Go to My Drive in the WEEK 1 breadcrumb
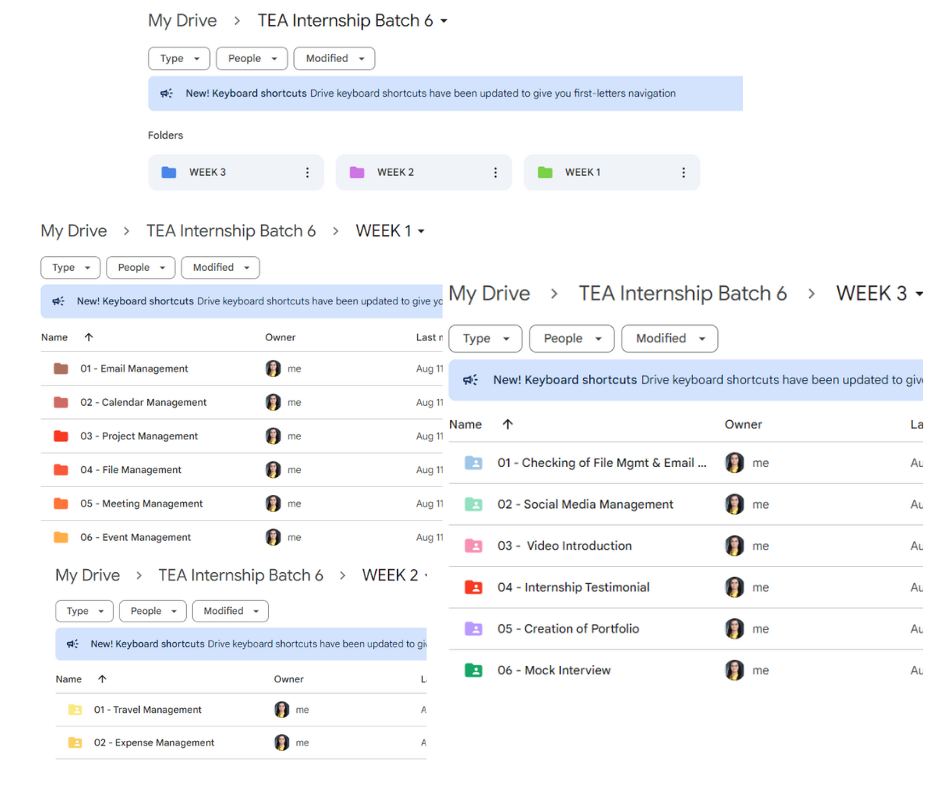Screen dimensions: 940x788 click(x=74, y=231)
